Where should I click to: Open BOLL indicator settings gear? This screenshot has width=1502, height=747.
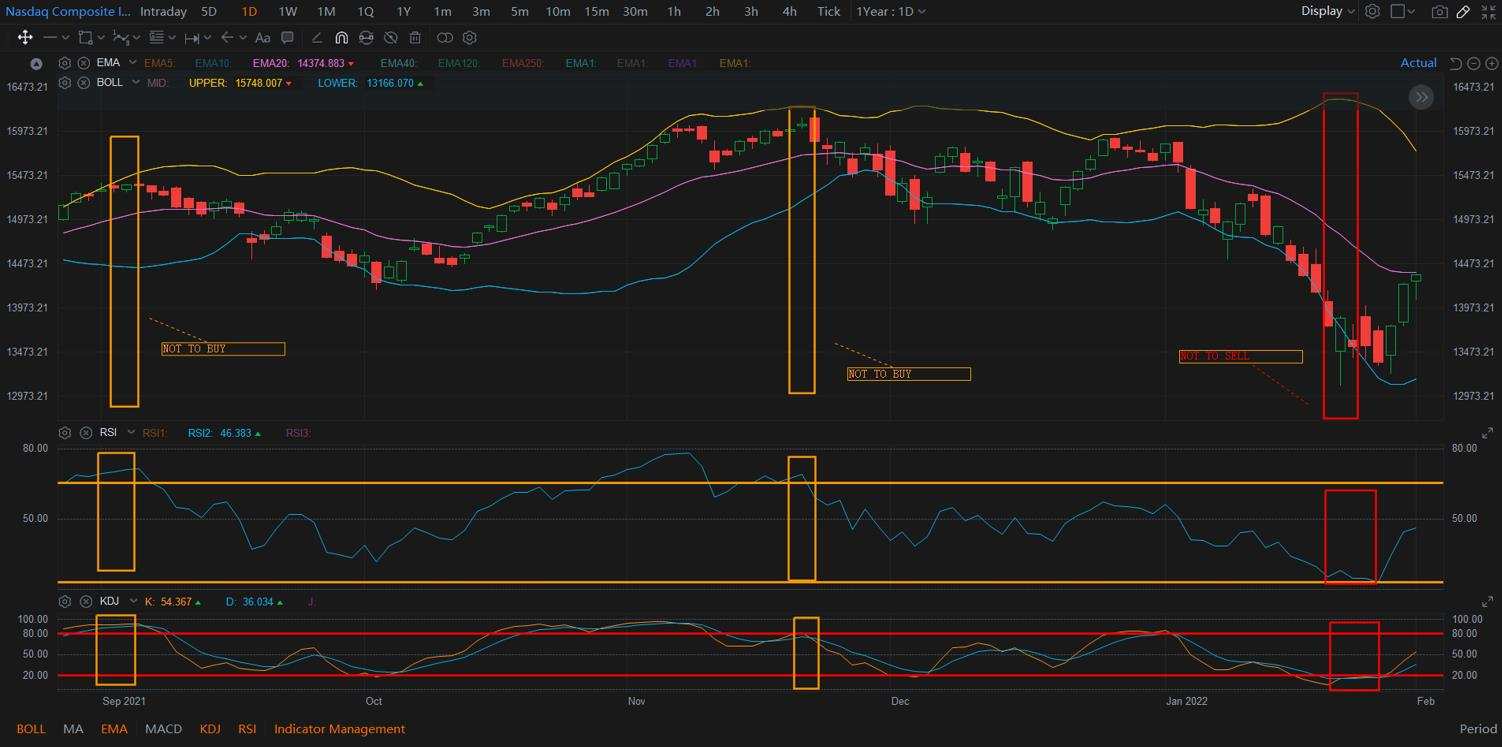65,83
